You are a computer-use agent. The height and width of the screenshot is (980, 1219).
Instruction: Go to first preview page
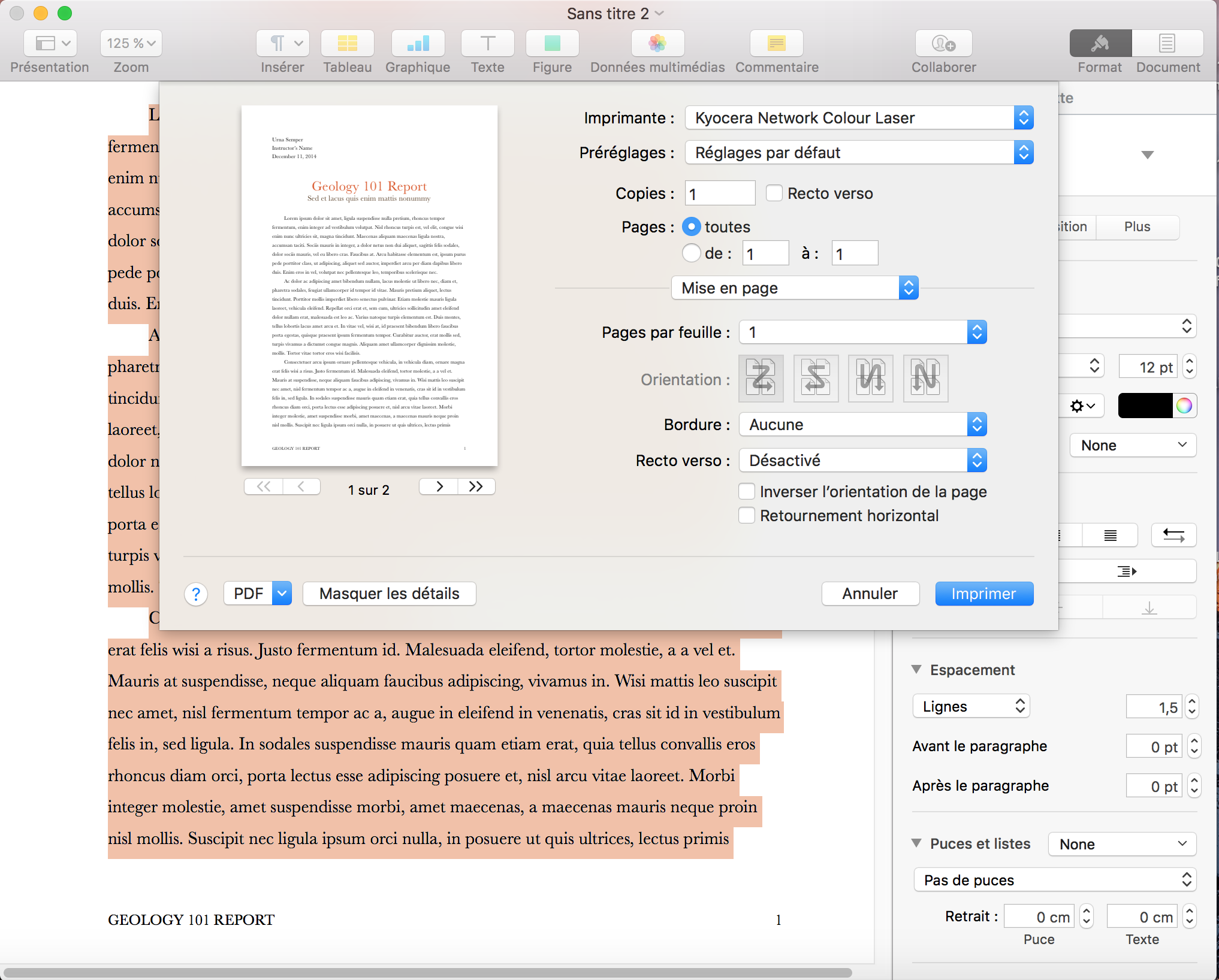[264, 486]
